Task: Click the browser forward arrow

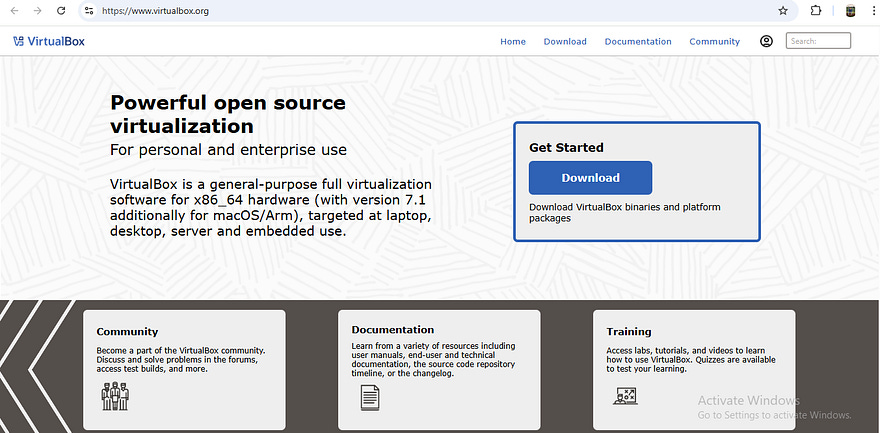Action: coord(38,11)
